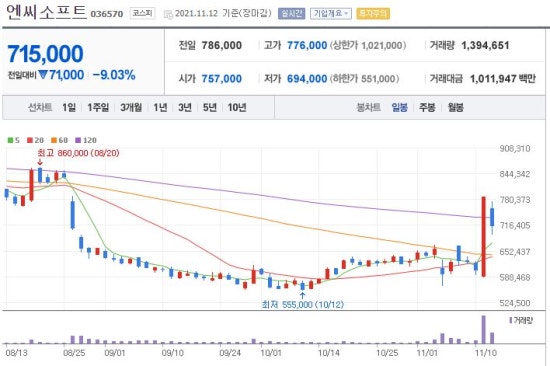
Task: Select the 1주일 line chart tab
Action: pyautogui.click(x=98, y=107)
